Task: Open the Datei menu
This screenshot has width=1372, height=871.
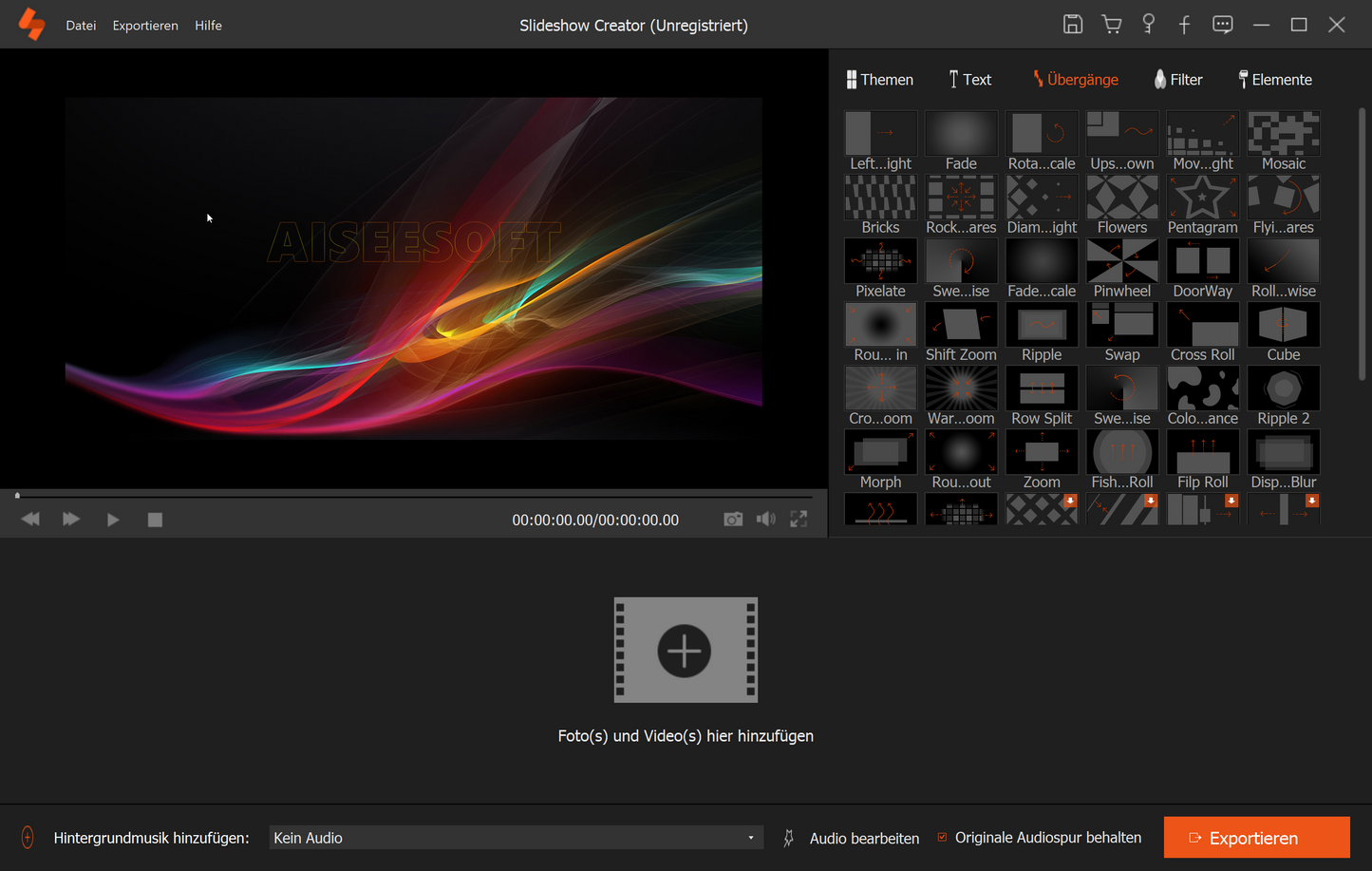Action: coord(81,26)
